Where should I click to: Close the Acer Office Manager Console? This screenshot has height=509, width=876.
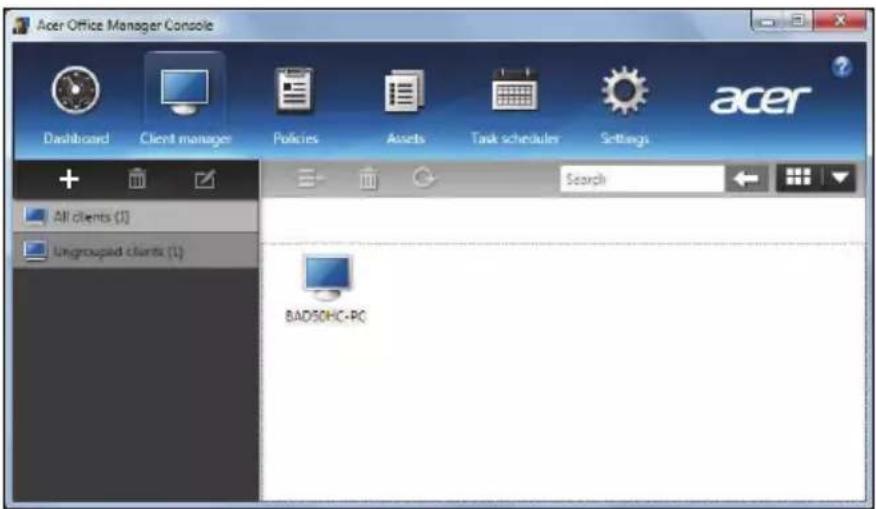(840, 21)
